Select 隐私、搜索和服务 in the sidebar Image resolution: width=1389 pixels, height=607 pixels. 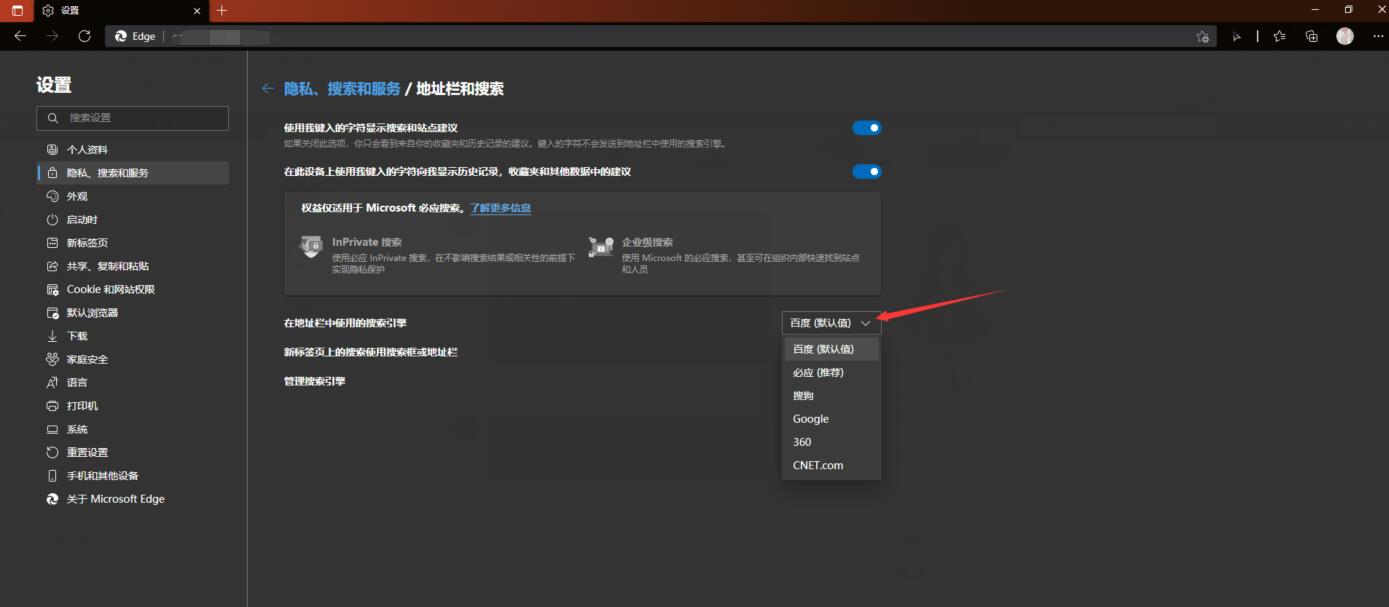click(x=133, y=173)
